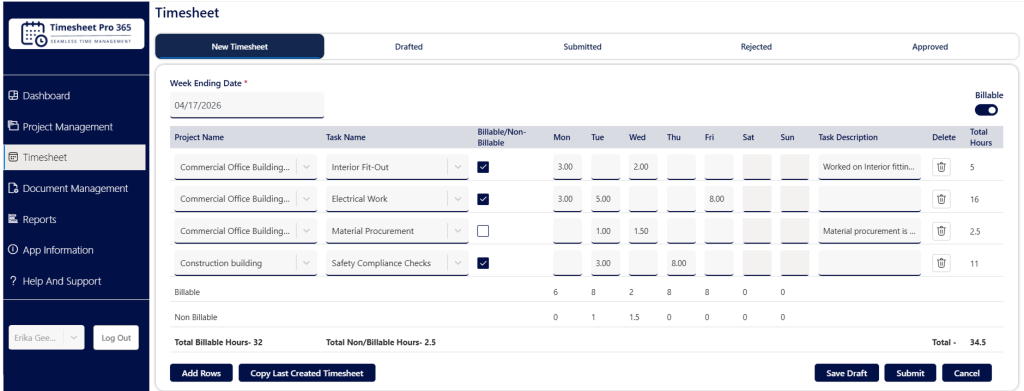Click the Document Management sidebar icon
Image resolution: width=1024 pixels, height=391 pixels.
point(13,188)
